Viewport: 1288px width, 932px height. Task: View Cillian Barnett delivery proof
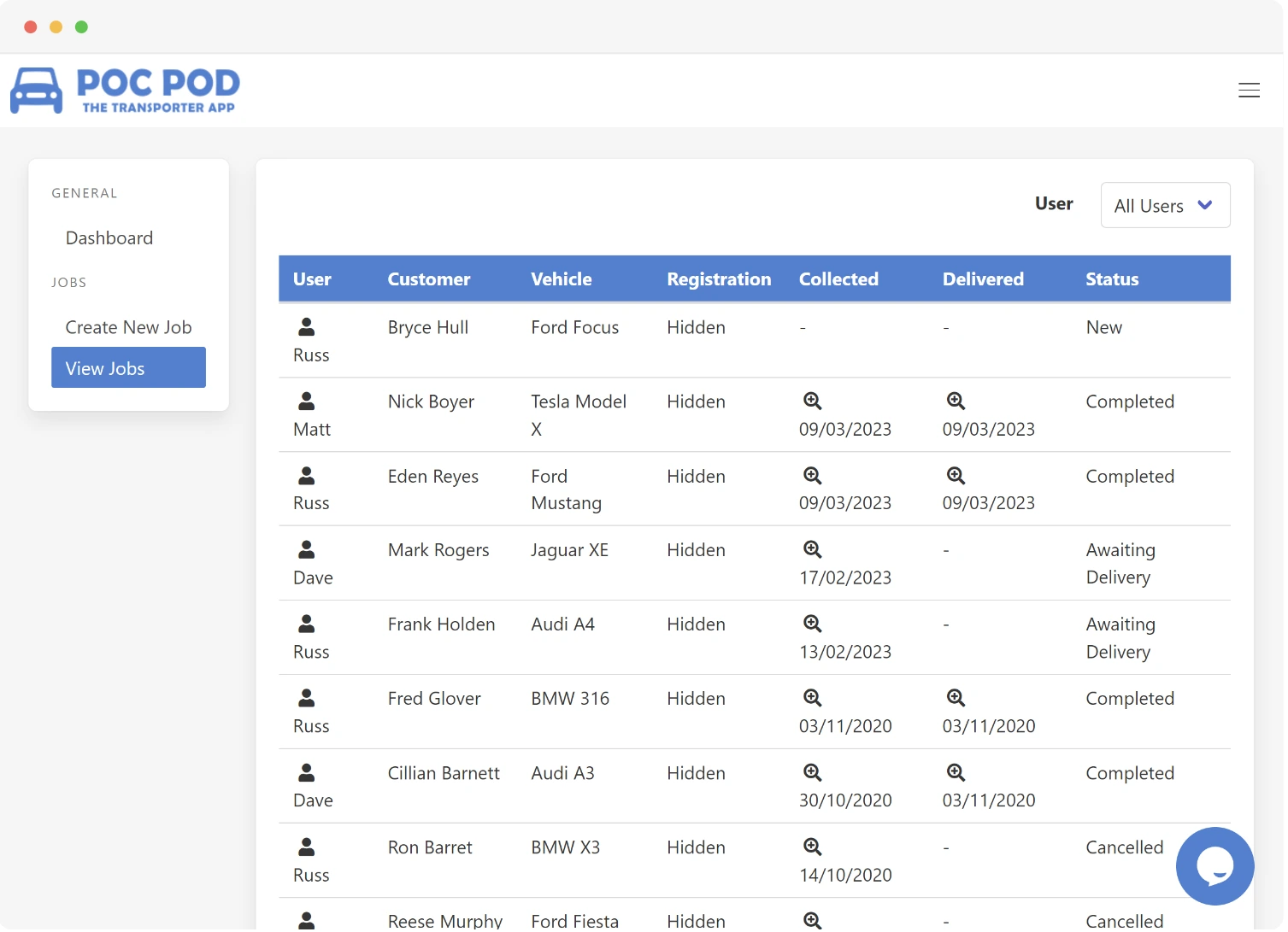[x=955, y=771]
